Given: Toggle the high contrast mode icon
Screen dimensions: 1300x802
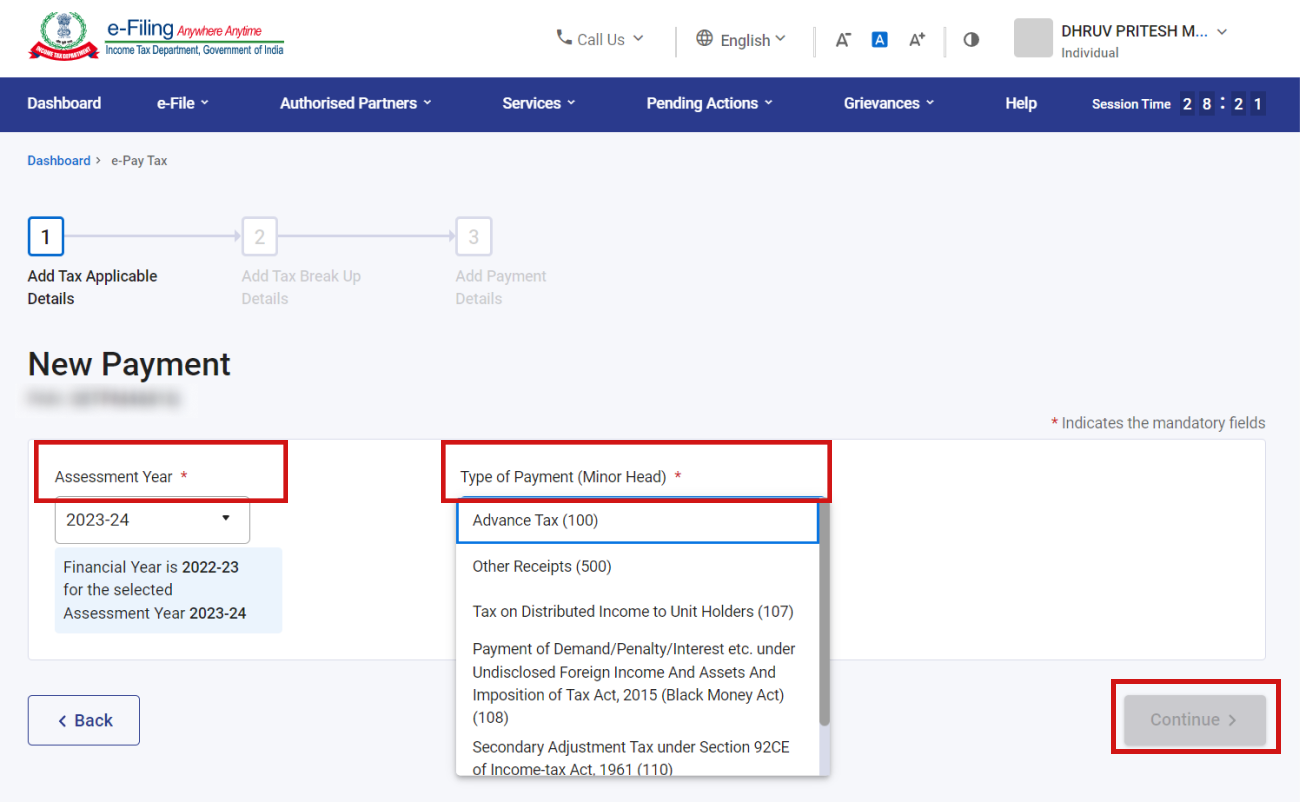Looking at the screenshot, I should pyautogui.click(x=971, y=40).
